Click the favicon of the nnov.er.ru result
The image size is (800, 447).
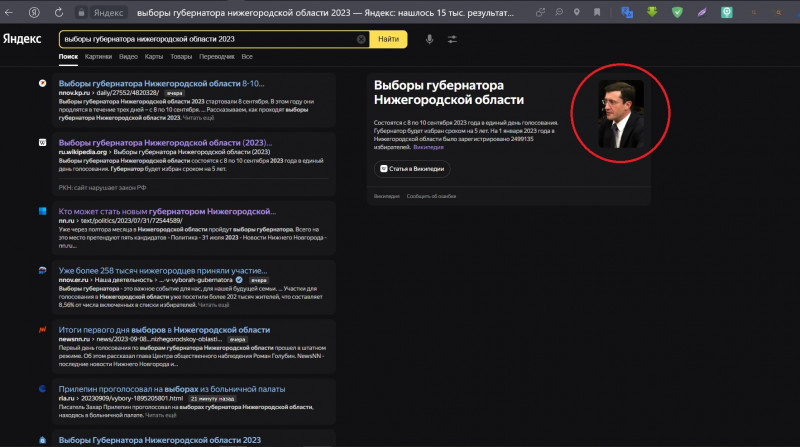point(42,270)
